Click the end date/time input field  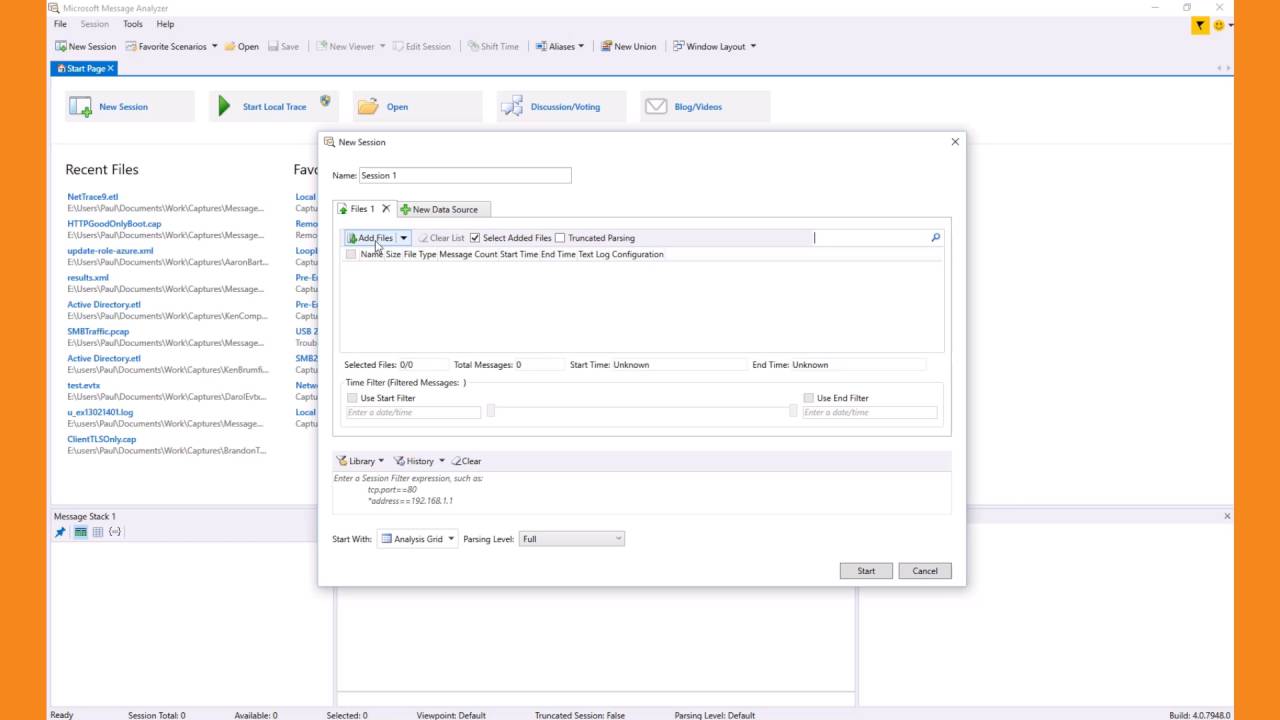coord(870,412)
